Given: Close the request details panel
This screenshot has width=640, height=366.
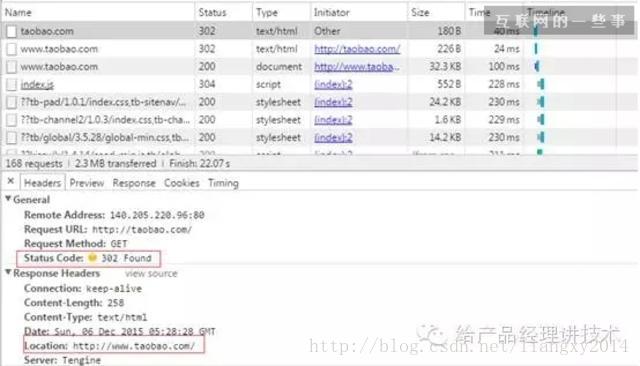Looking at the screenshot, I should 11,181.
